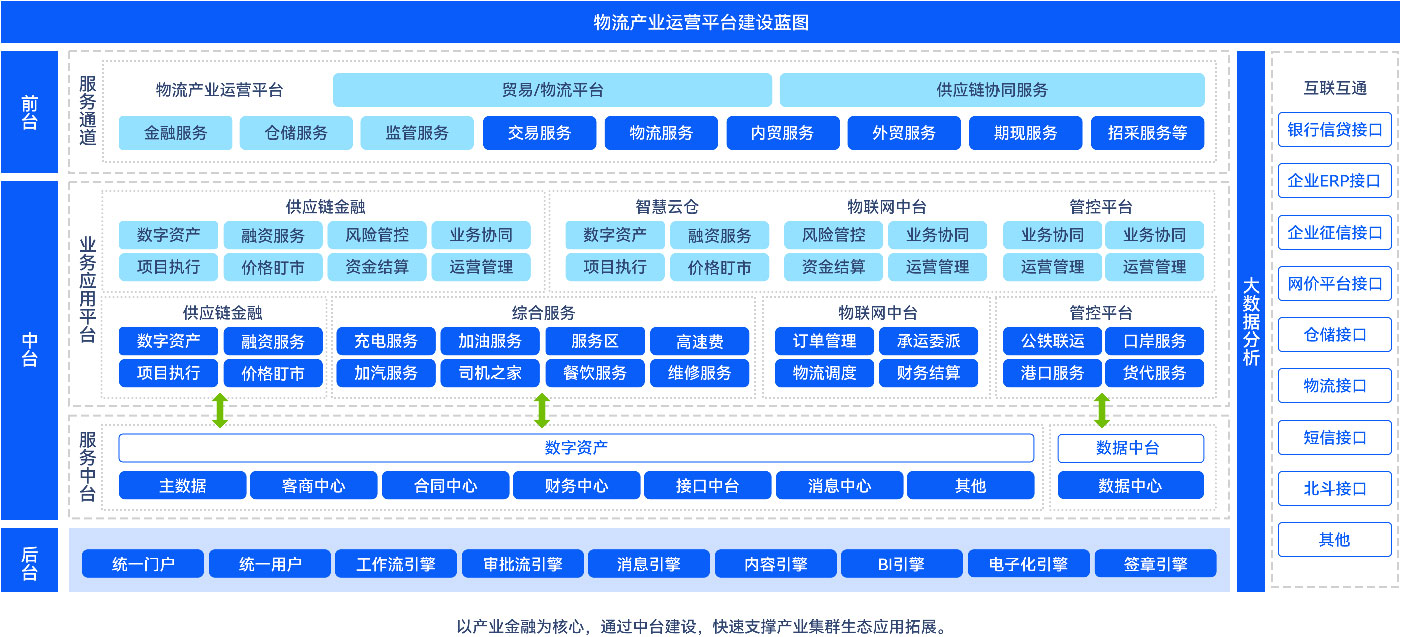Open the 供应链协同服务 block
The height and width of the screenshot is (637, 1401).
992,90
